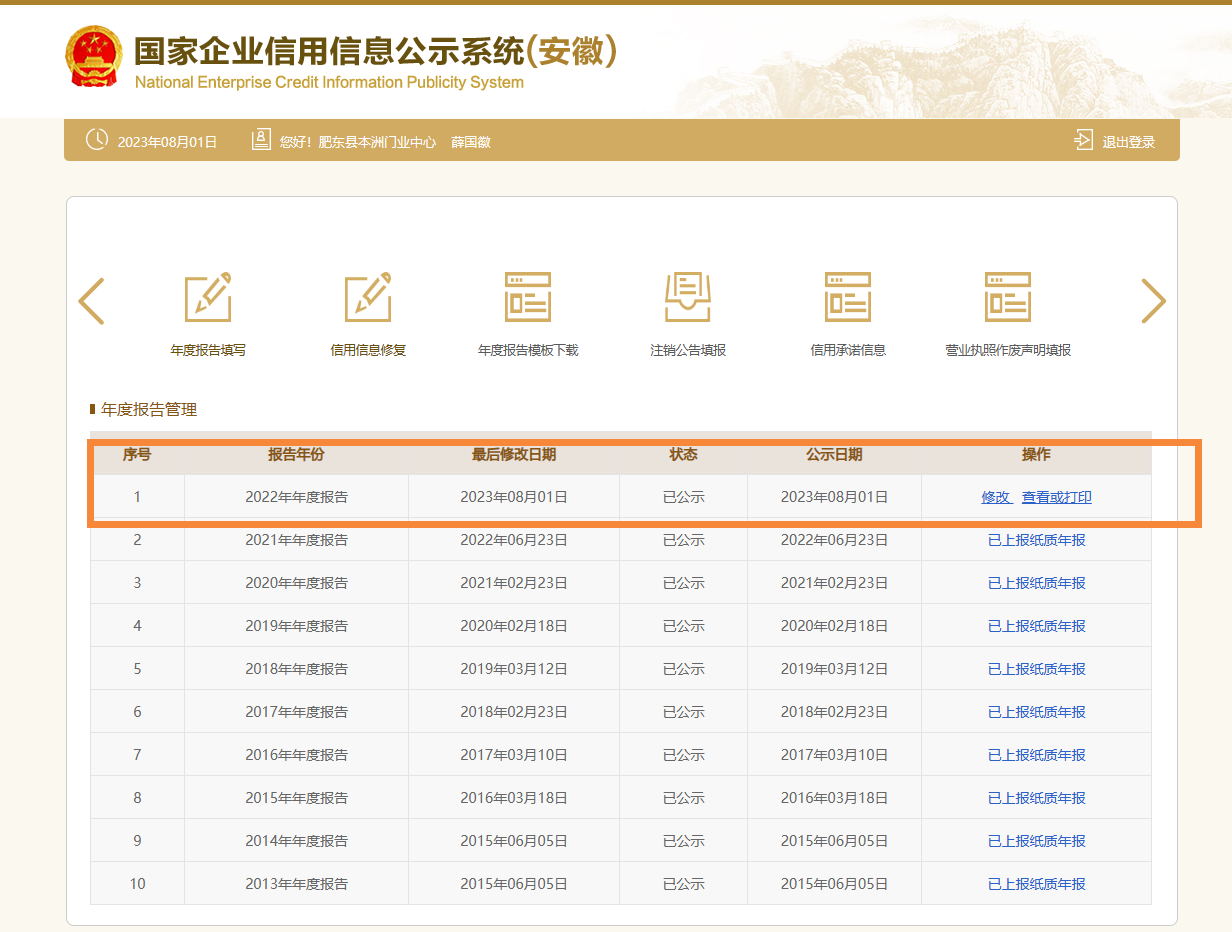Click 已上报纸质年报 in 2013 row
1232x932 pixels.
click(1037, 884)
